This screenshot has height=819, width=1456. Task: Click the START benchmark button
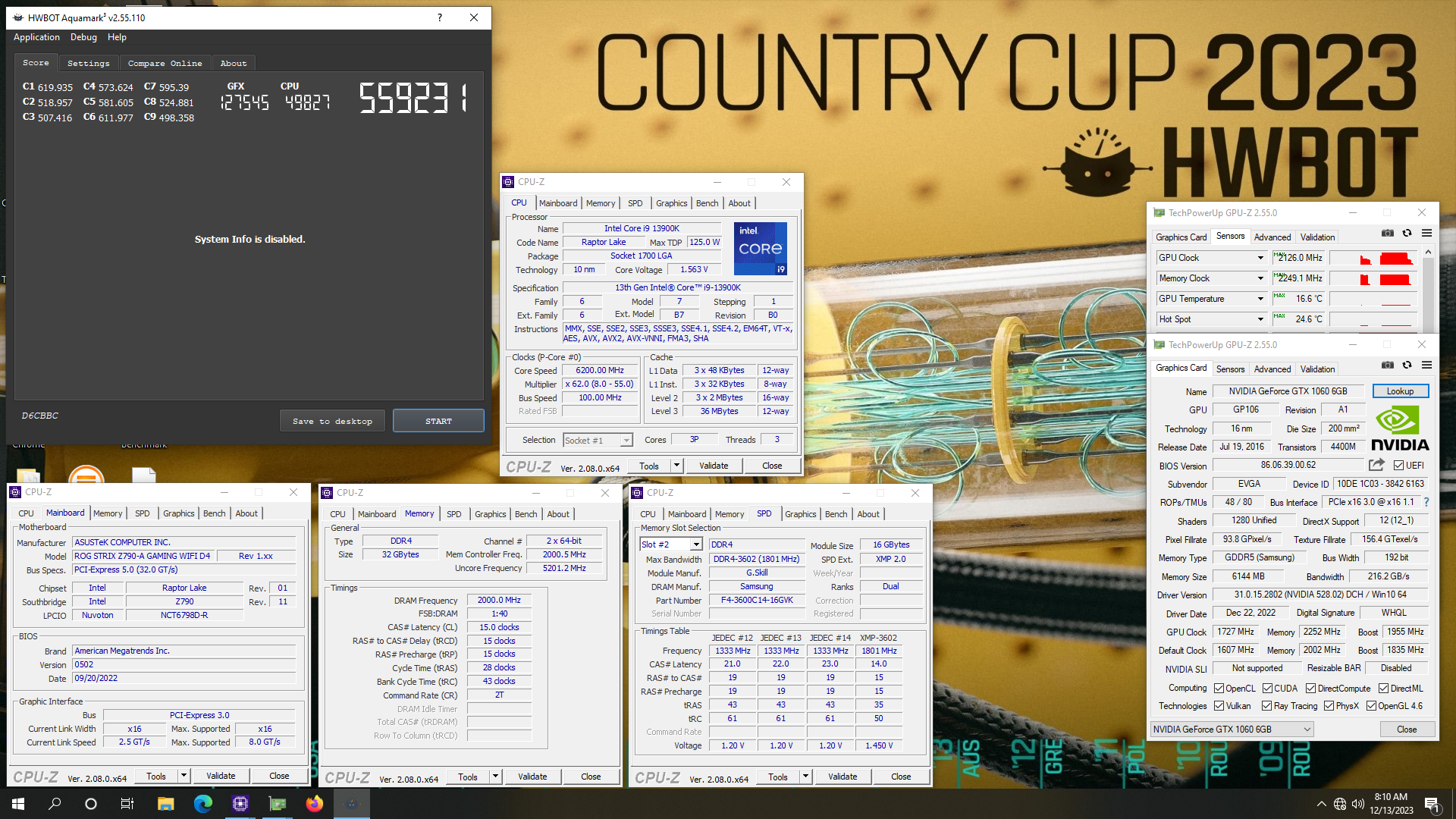(x=438, y=421)
